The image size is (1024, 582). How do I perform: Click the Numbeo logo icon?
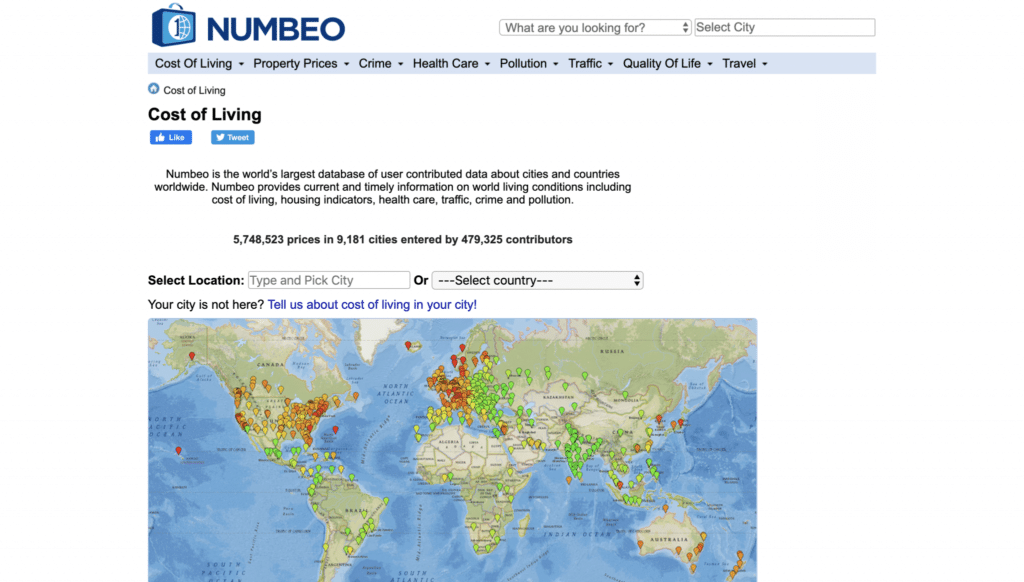[173, 26]
